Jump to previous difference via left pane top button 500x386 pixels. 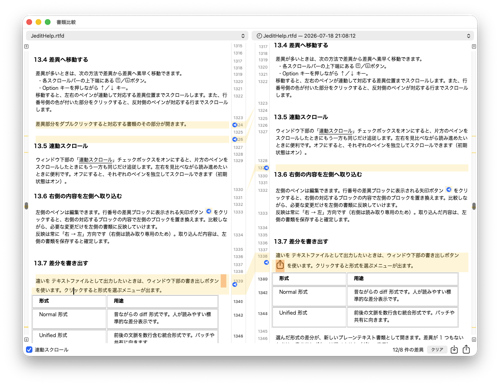[26, 46]
